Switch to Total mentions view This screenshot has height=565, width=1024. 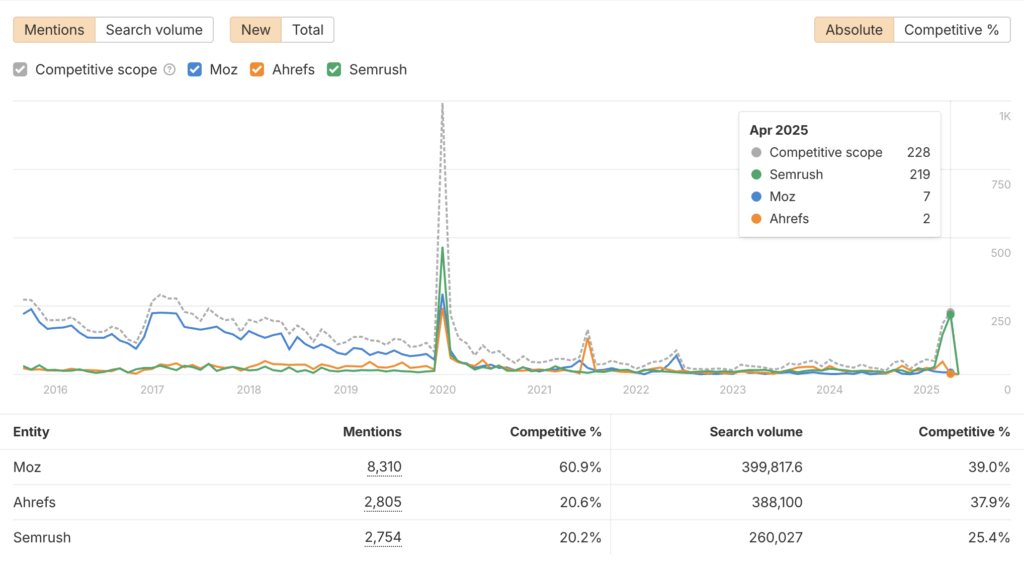308,30
